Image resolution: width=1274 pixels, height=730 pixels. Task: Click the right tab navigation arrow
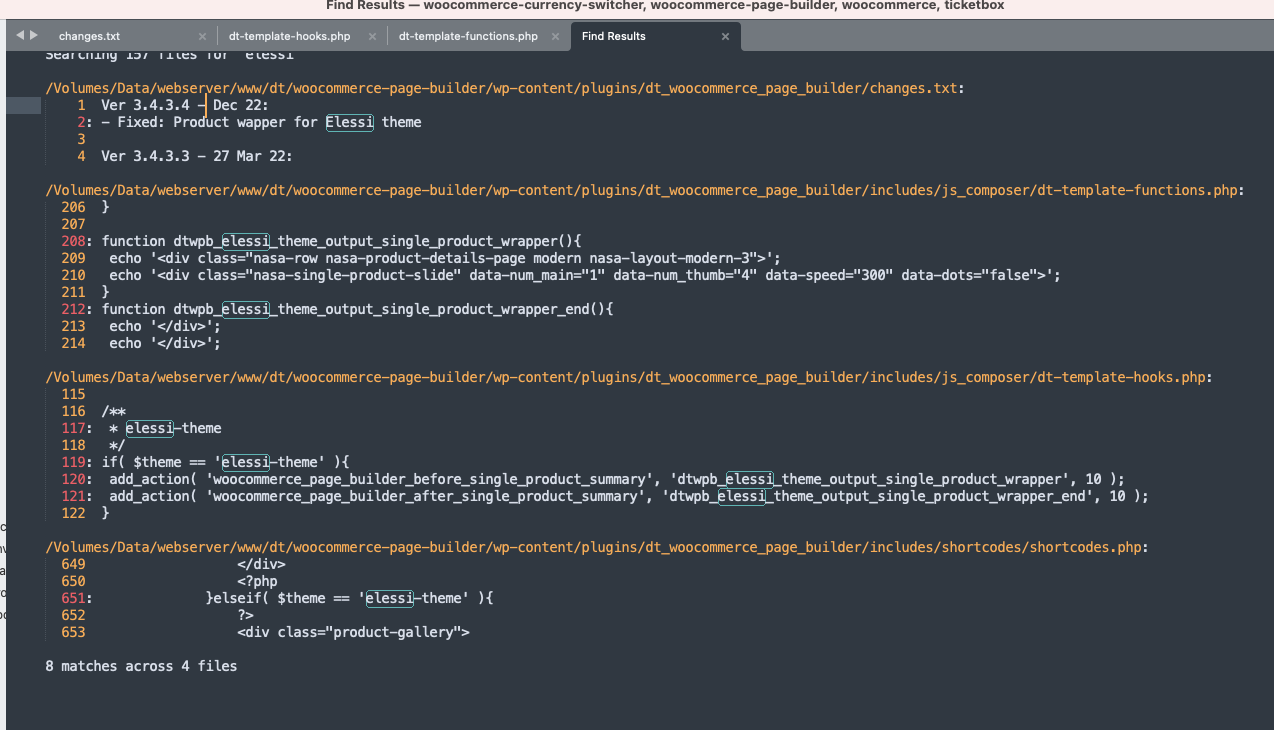coord(34,35)
